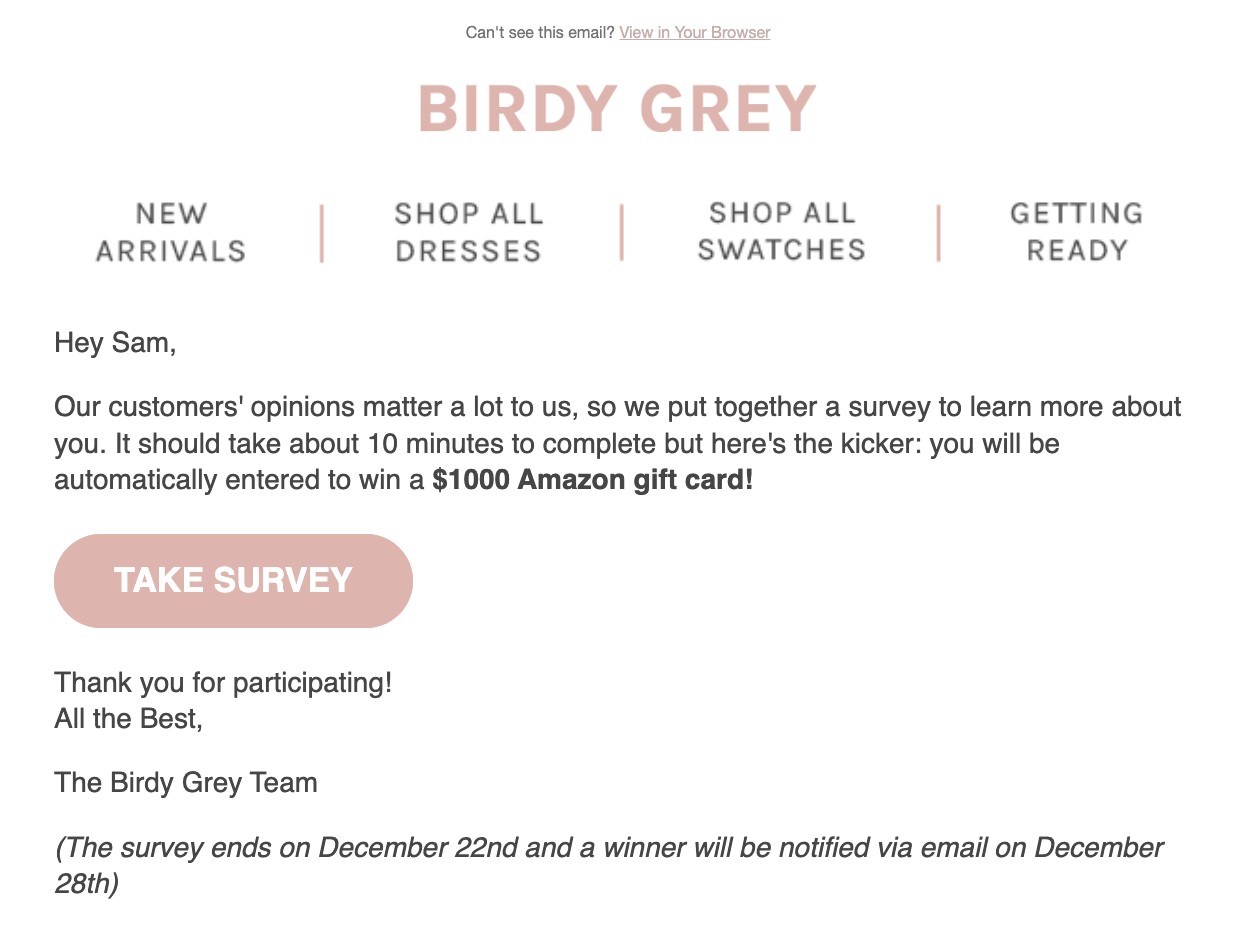Click the "Hey Sam," greeting line

pyautogui.click(x=115, y=343)
